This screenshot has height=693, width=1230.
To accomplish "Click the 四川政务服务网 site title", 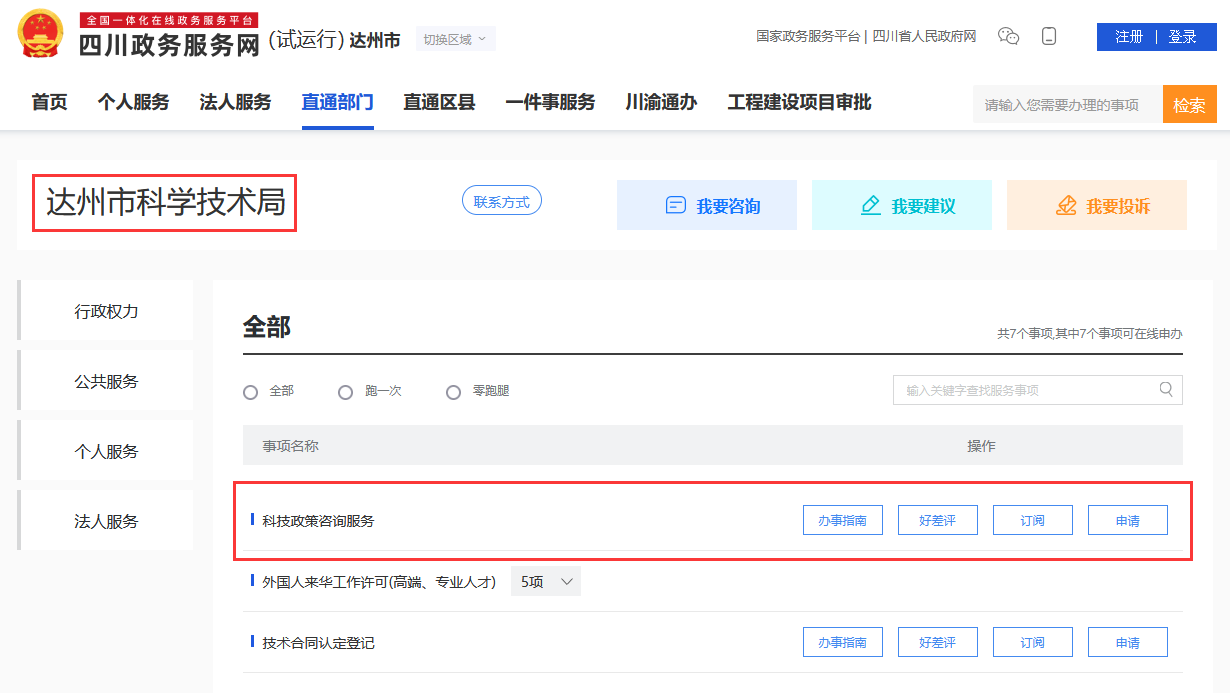I will point(169,43).
